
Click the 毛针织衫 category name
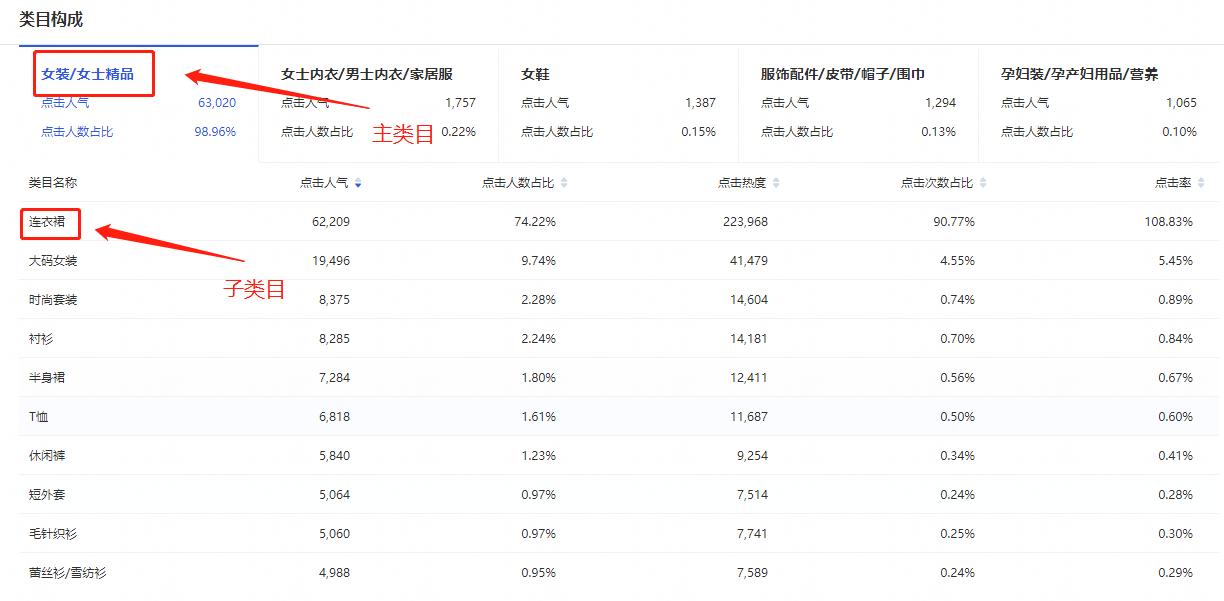tap(53, 533)
